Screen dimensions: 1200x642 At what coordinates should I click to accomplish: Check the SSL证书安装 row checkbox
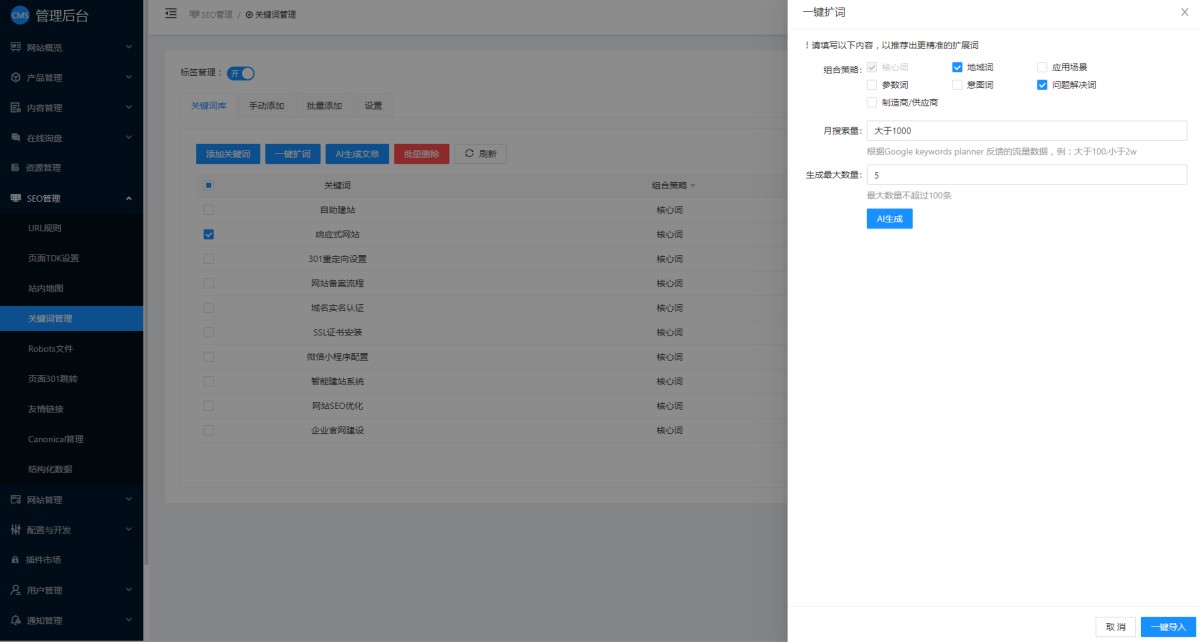click(208, 332)
